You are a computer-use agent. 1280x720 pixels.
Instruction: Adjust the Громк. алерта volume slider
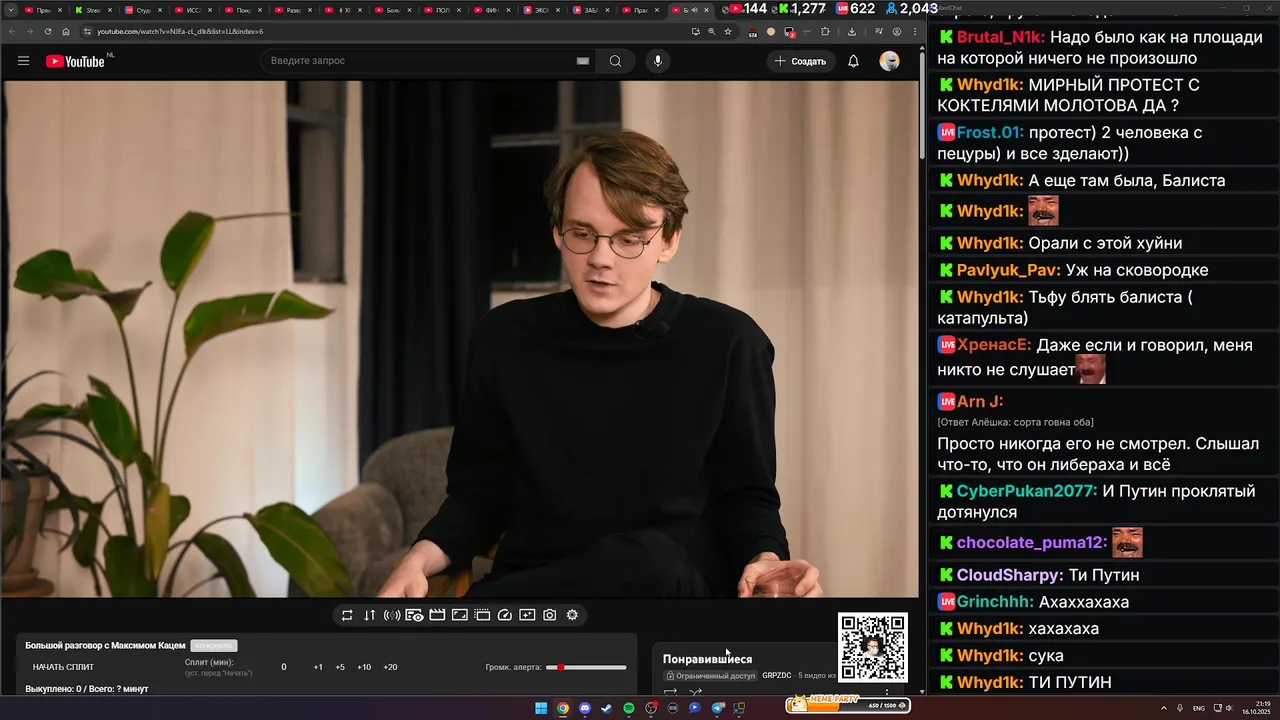tap(587, 667)
